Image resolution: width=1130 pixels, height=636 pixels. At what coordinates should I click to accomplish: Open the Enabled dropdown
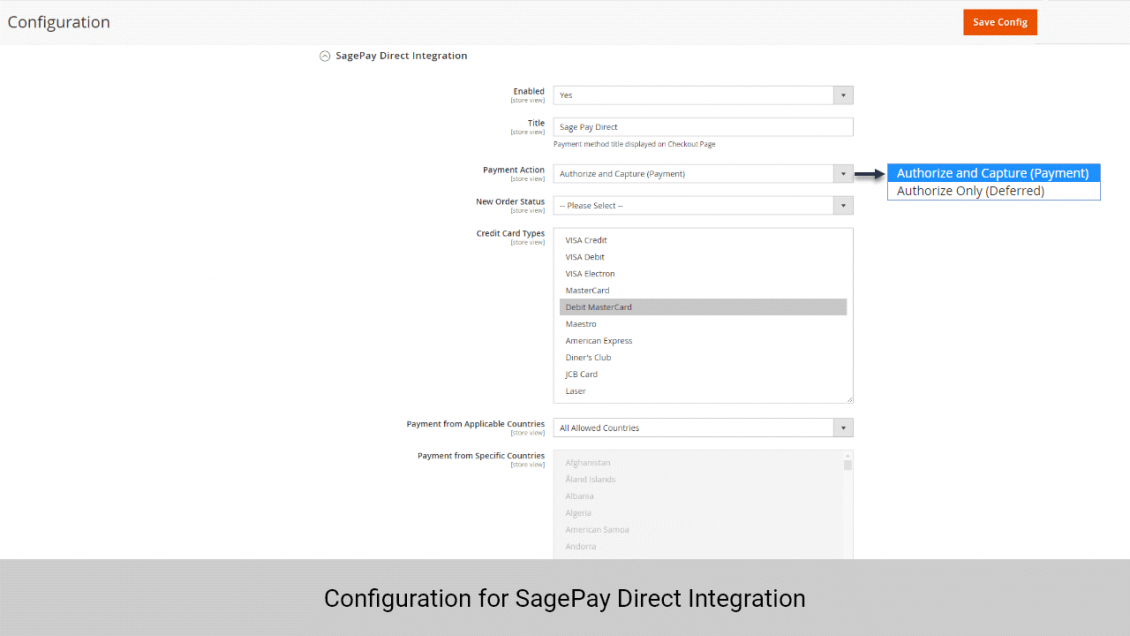[703, 95]
